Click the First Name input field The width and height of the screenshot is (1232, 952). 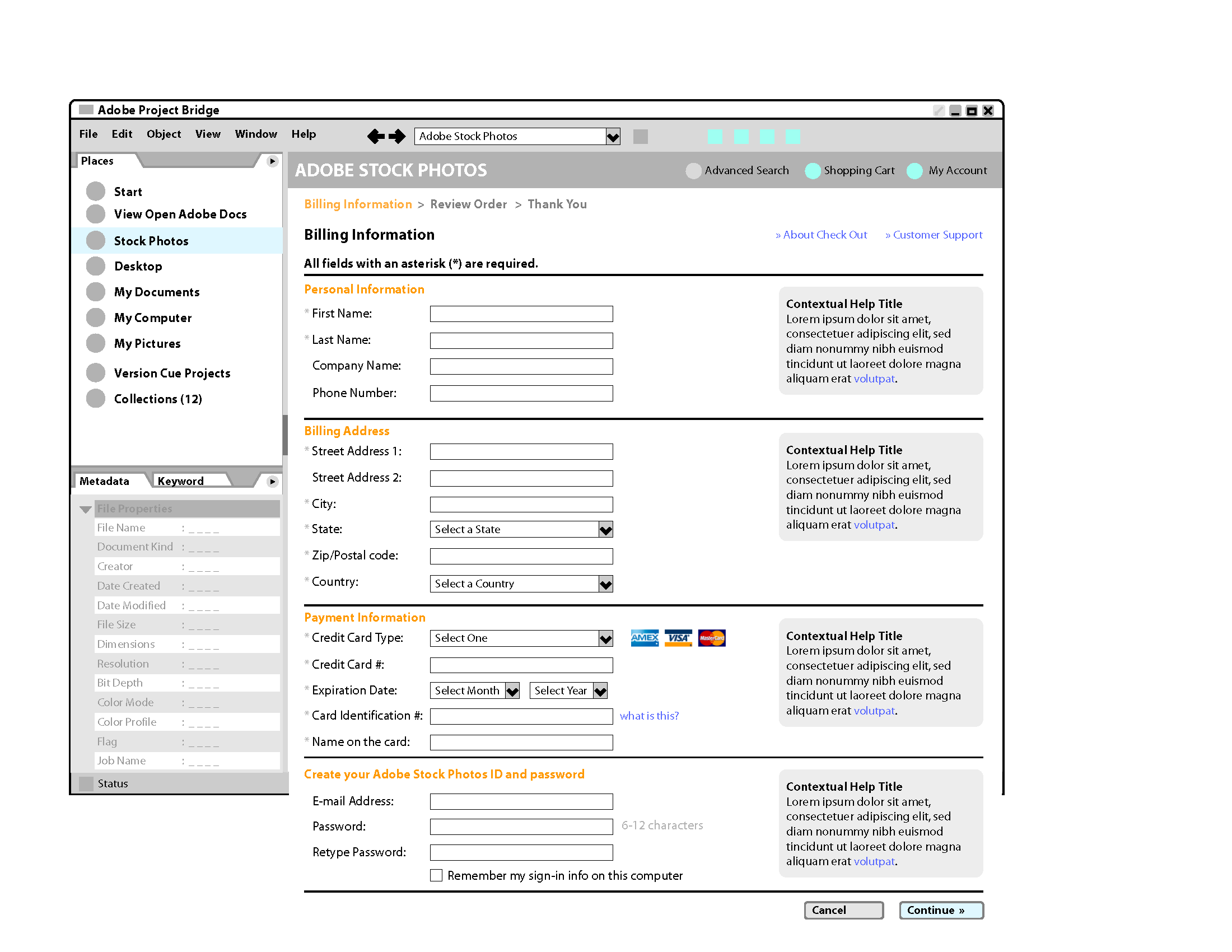click(x=521, y=314)
